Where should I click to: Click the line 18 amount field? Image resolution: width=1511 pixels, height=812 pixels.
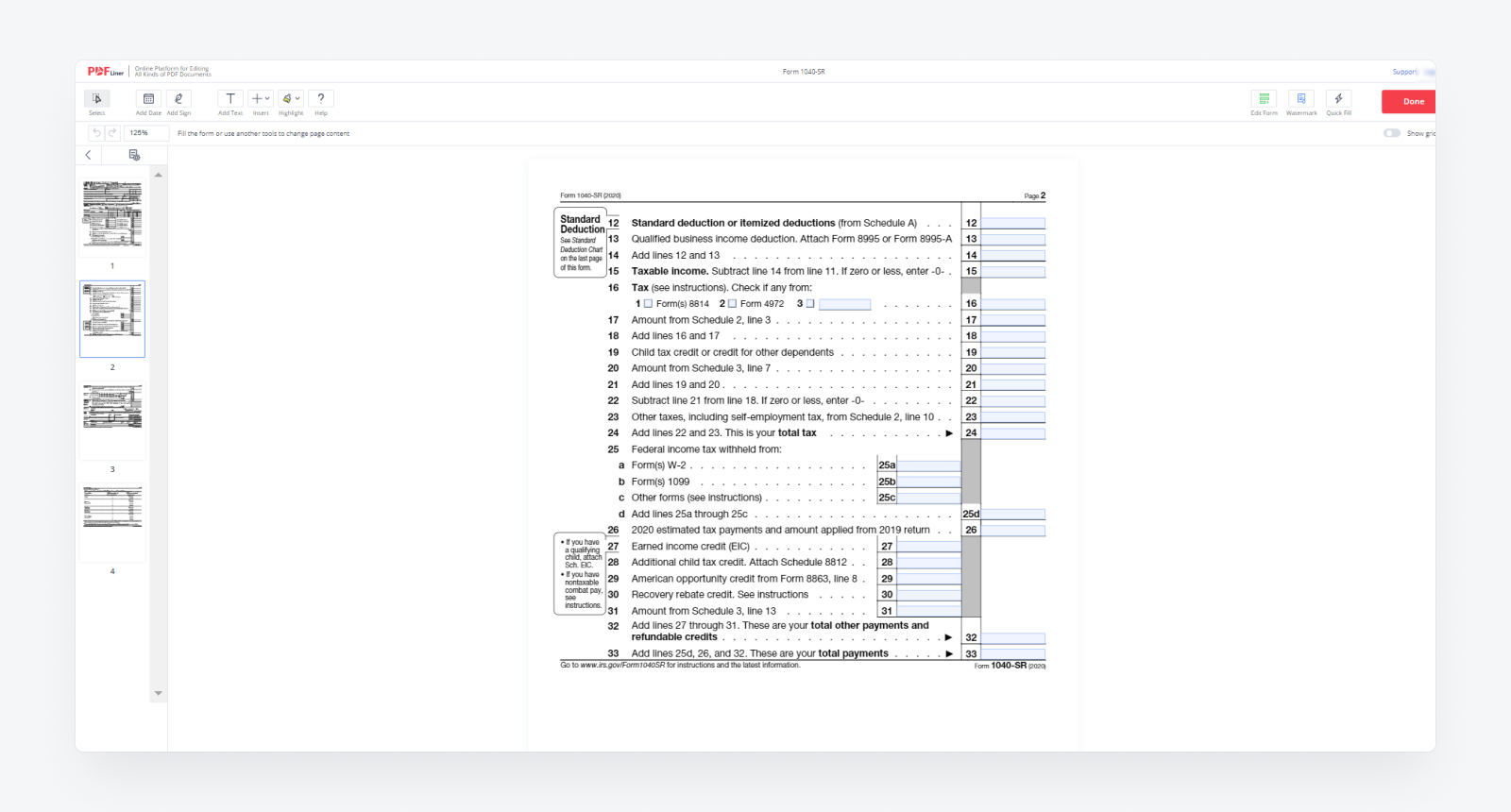click(x=1013, y=336)
